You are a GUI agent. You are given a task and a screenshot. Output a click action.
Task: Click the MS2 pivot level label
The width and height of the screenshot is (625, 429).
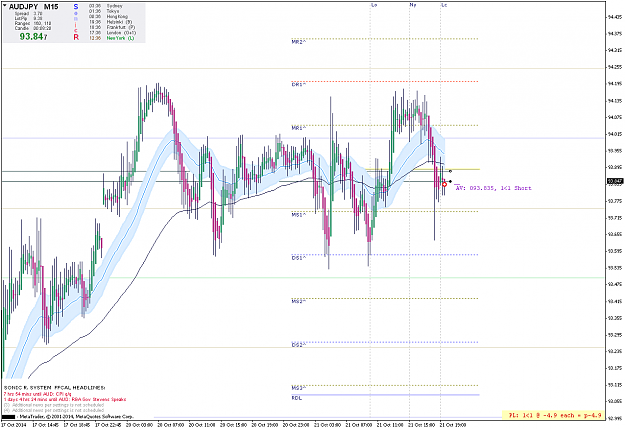[x=299, y=301]
